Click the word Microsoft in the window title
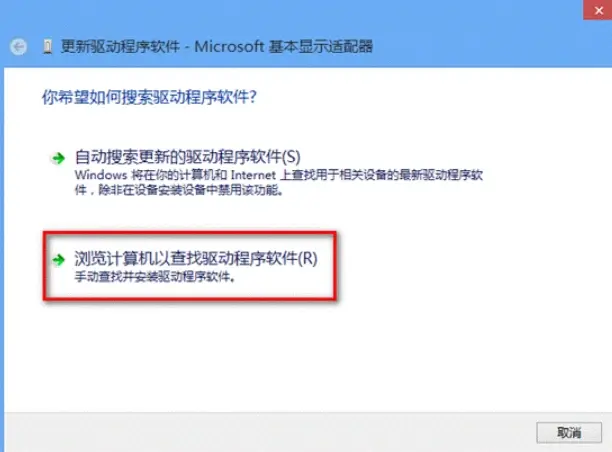Screen dimensions: 612x452 pos(230,46)
